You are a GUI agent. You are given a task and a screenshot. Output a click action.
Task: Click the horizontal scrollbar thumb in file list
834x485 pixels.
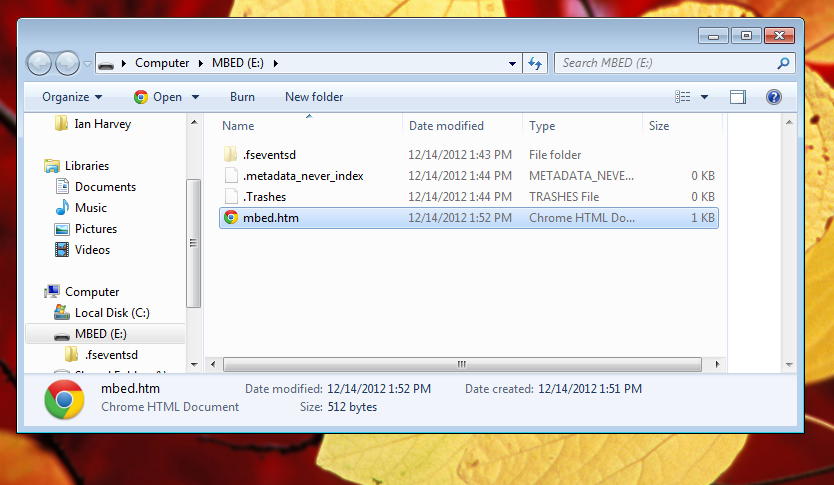(x=462, y=364)
